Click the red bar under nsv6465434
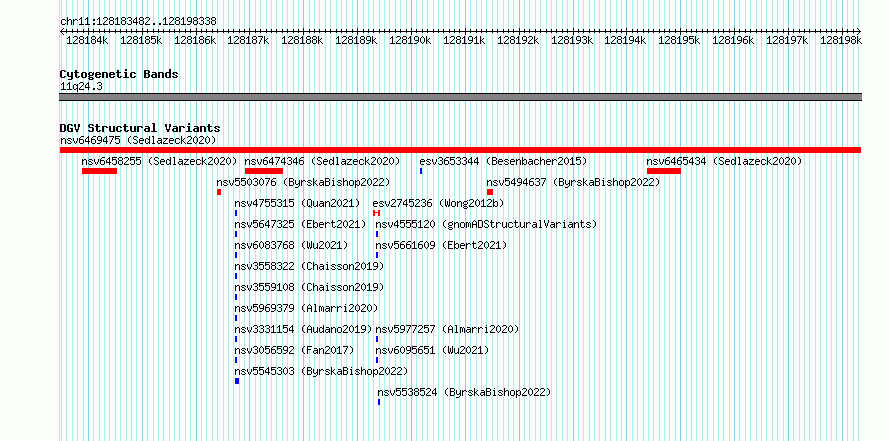The width and height of the screenshot is (890, 441). [664, 171]
